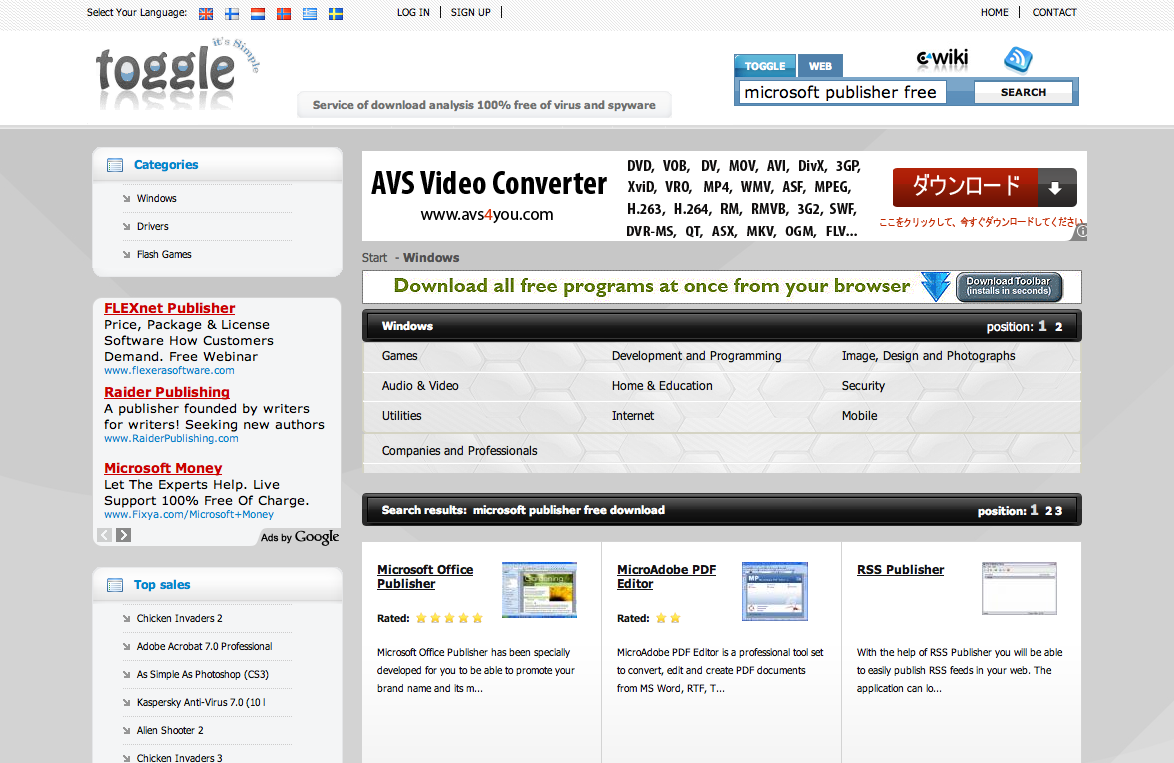Browse the Utilities subcategory
The height and width of the screenshot is (763, 1174).
401,416
